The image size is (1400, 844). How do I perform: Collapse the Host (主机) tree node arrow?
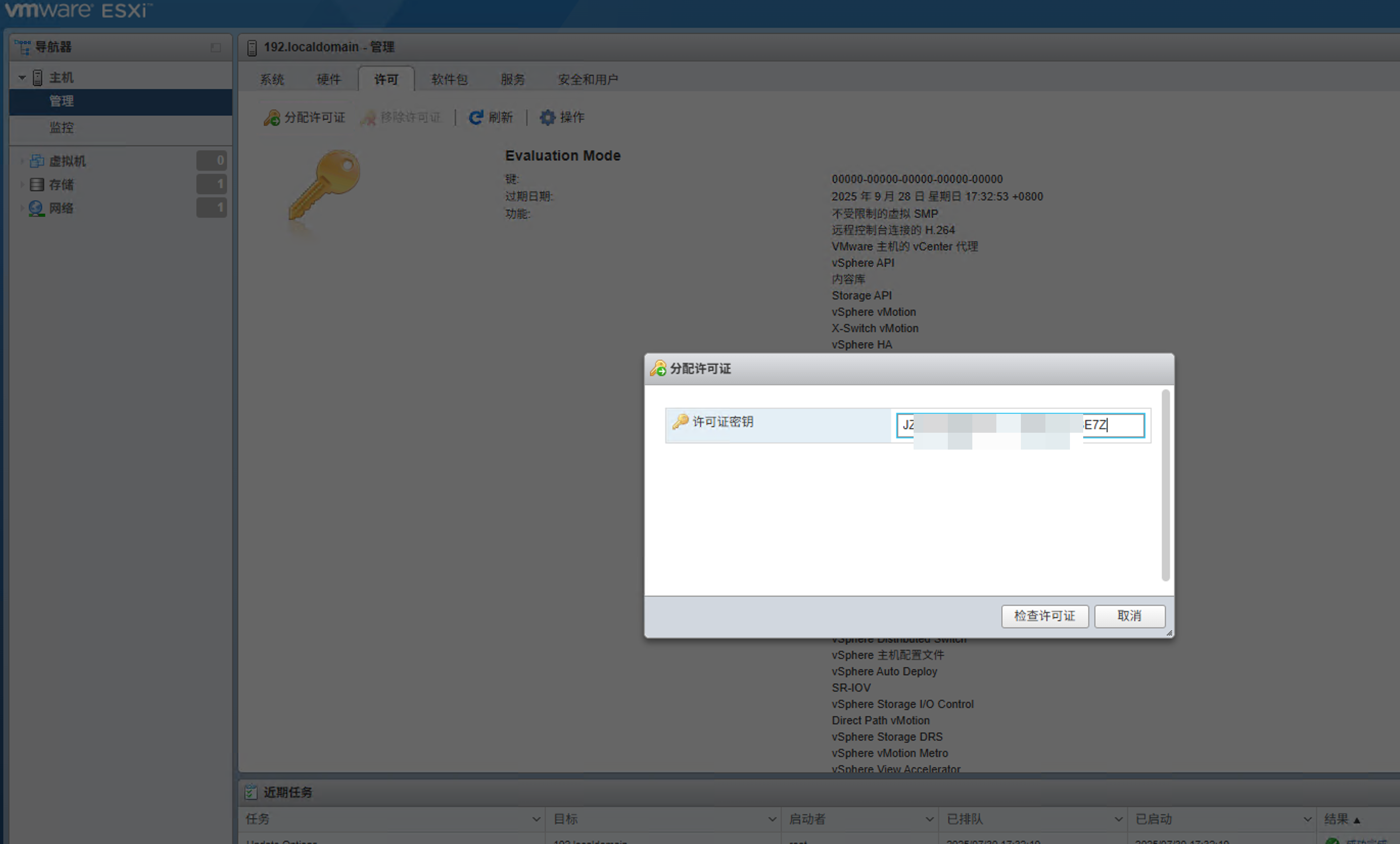pos(22,77)
